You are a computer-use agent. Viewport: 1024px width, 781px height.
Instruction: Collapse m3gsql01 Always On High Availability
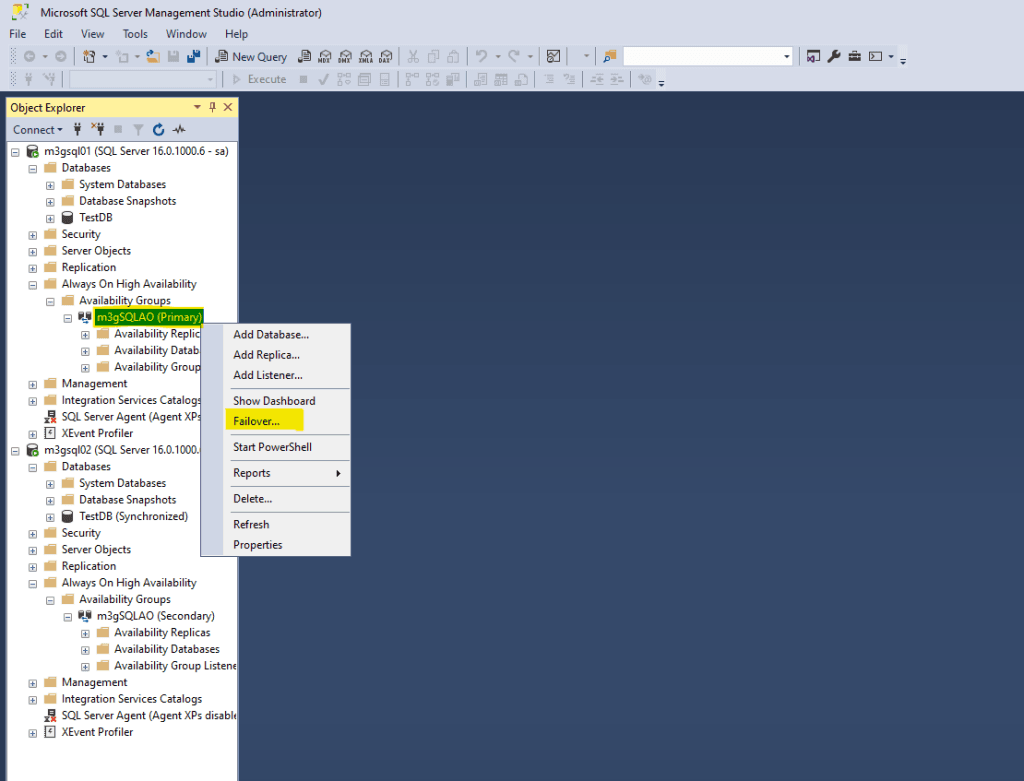click(x=33, y=285)
